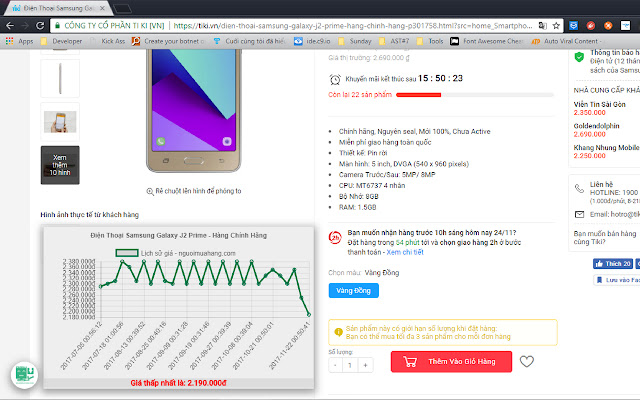Image resolution: width=640 pixels, height=400 pixels.
Task: Go back with the browser back arrow
Action: point(10,26)
